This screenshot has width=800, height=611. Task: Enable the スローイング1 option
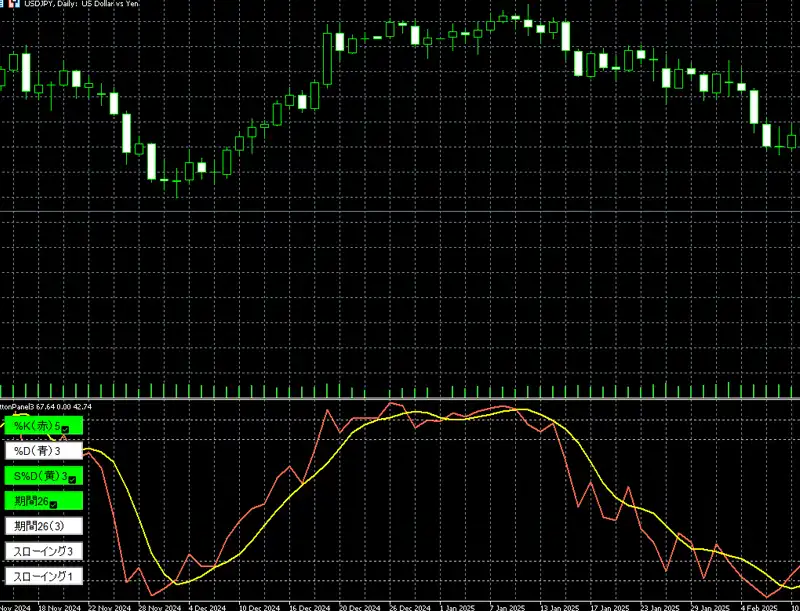(x=40, y=577)
